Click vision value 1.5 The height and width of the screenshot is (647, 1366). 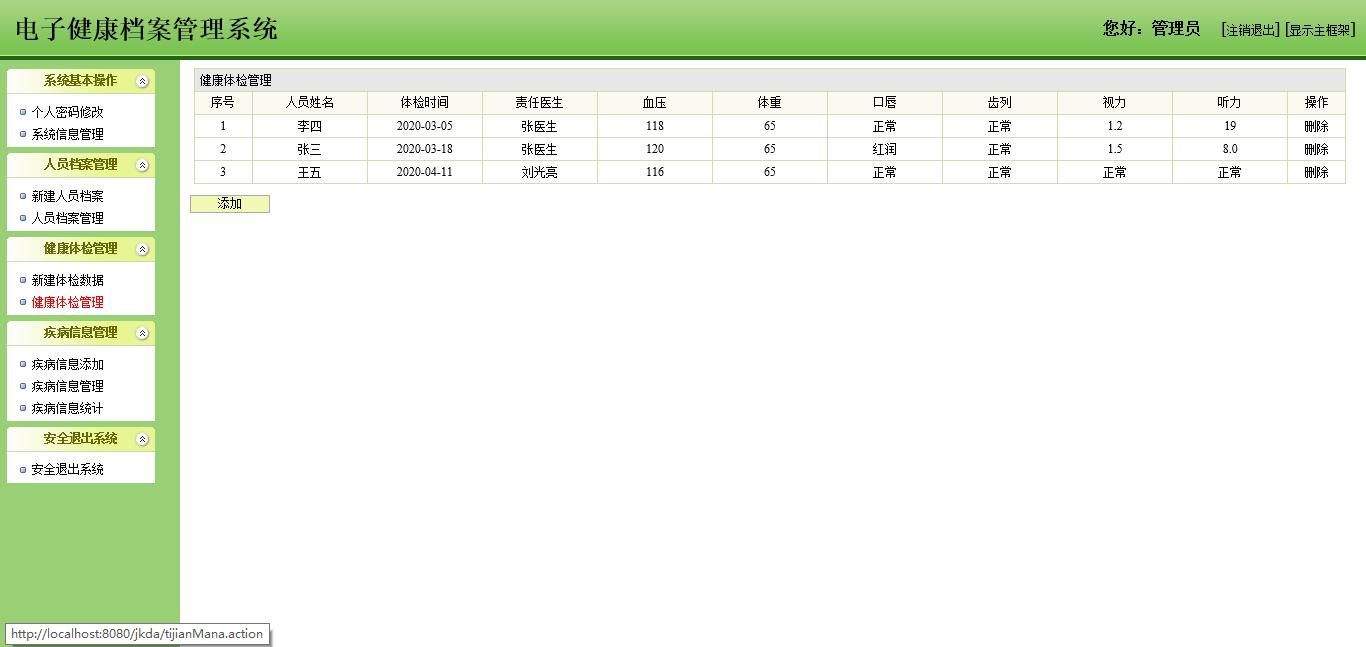(x=1115, y=149)
